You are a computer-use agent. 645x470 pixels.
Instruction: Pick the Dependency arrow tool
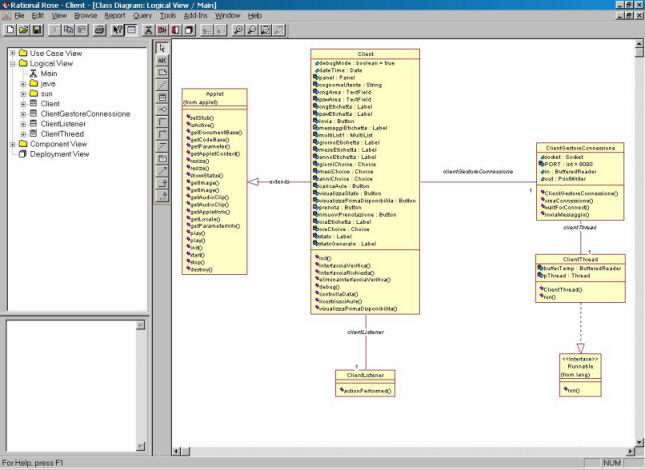point(162,171)
